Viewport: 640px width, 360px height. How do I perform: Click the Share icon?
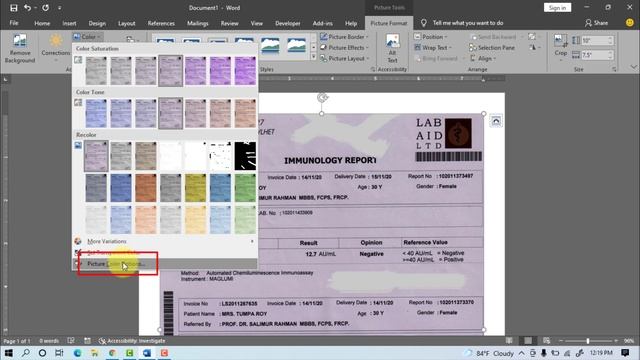[x=588, y=23]
